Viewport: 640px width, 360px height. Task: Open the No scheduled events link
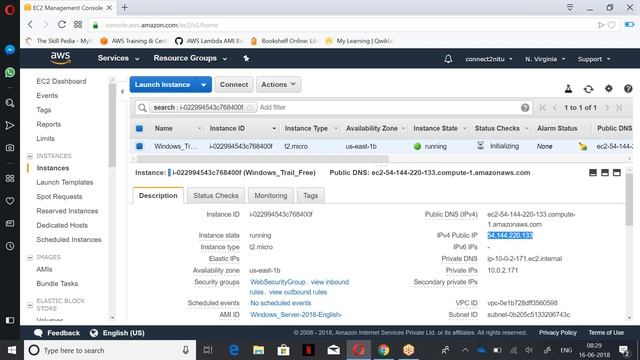pos(281,303)
